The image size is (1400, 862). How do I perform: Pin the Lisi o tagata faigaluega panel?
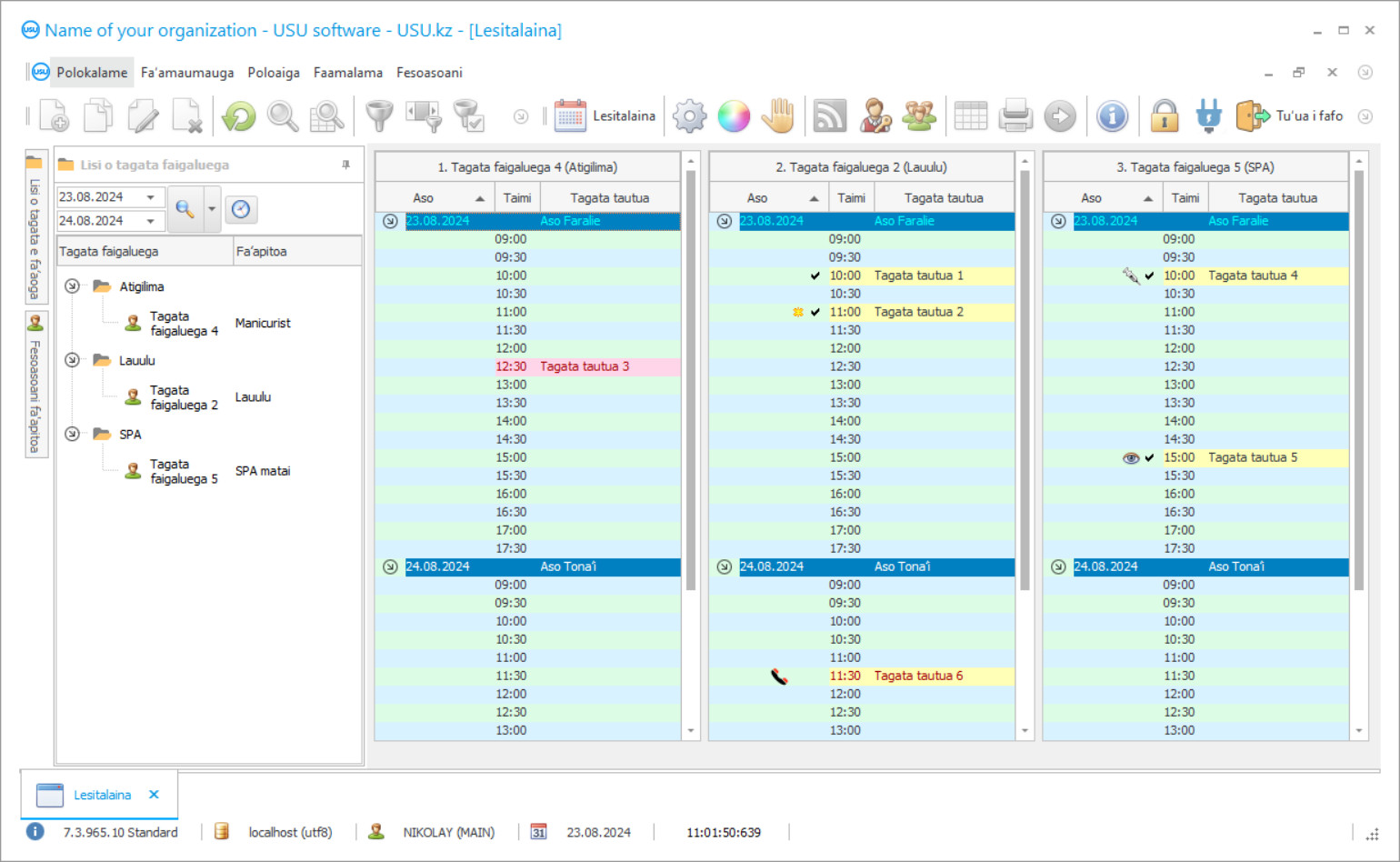[345, 165]
